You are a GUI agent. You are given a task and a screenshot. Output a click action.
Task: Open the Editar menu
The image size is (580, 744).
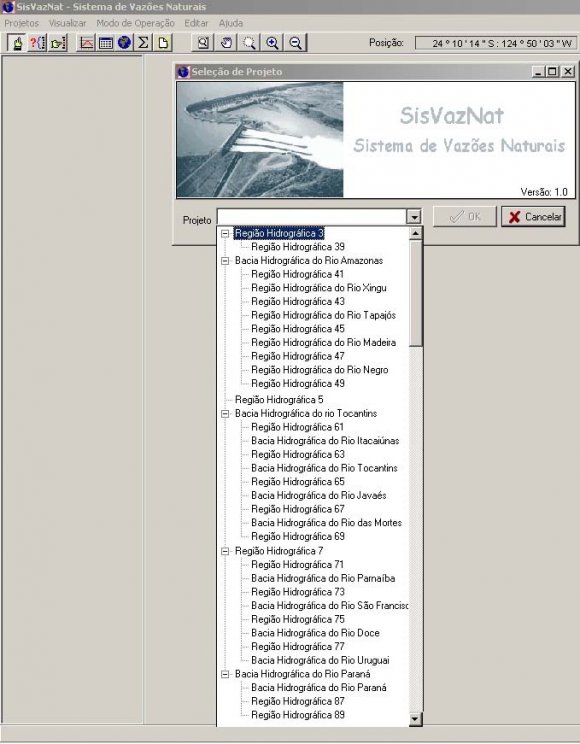click(x=196, y=23)
